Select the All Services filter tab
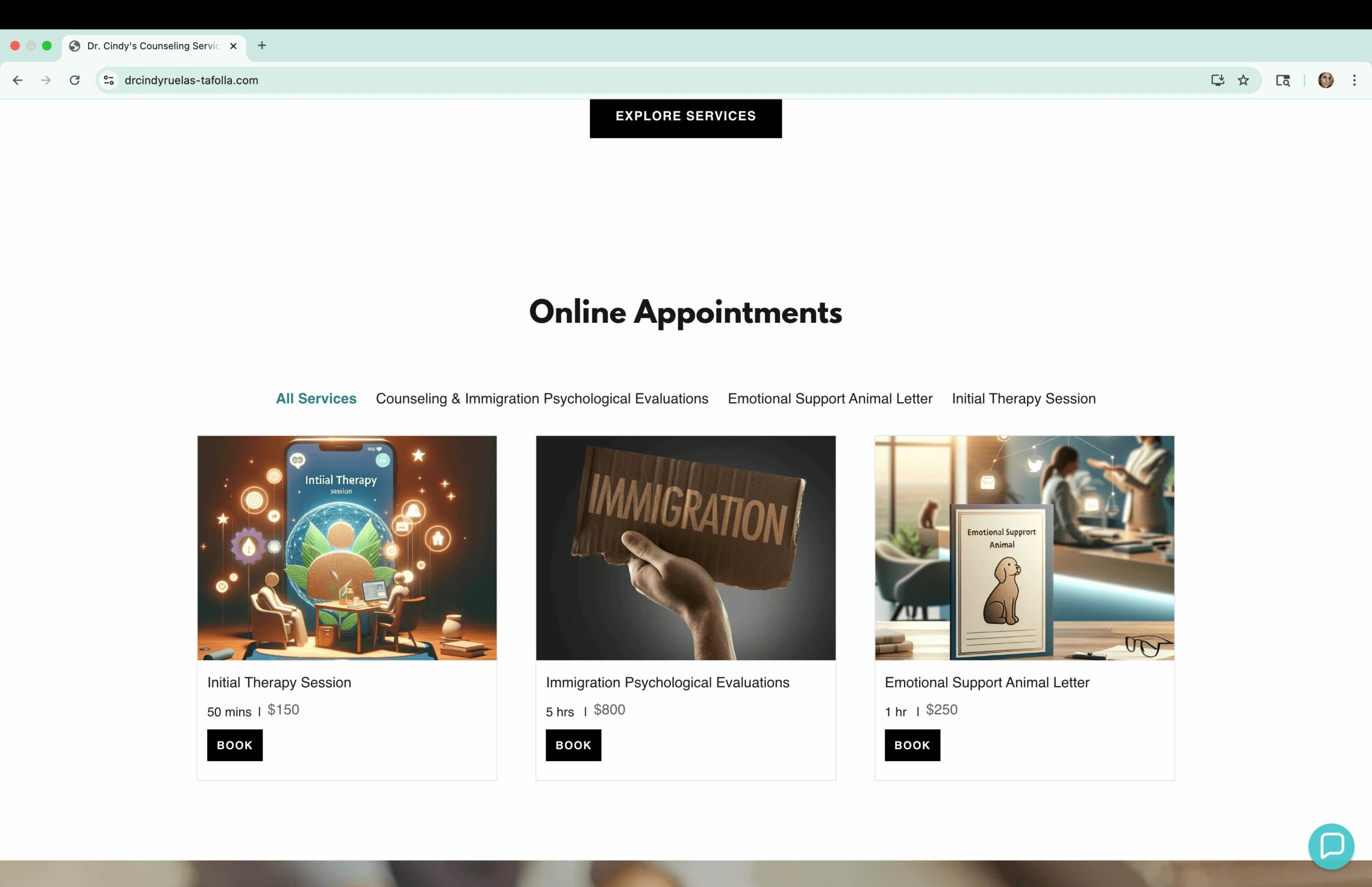This screenshot has width=1372, height=887. pos(316,399)
